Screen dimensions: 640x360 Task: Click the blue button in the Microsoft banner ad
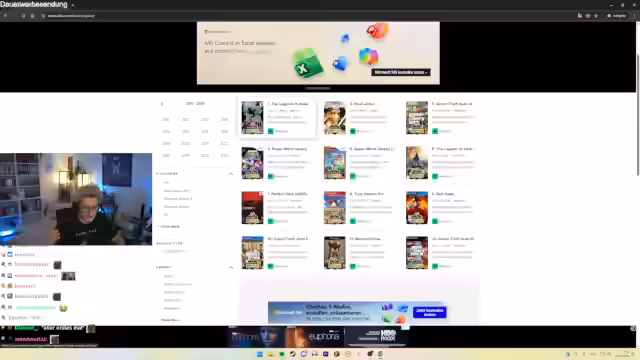pyautogui.click(x=429, y=312)
